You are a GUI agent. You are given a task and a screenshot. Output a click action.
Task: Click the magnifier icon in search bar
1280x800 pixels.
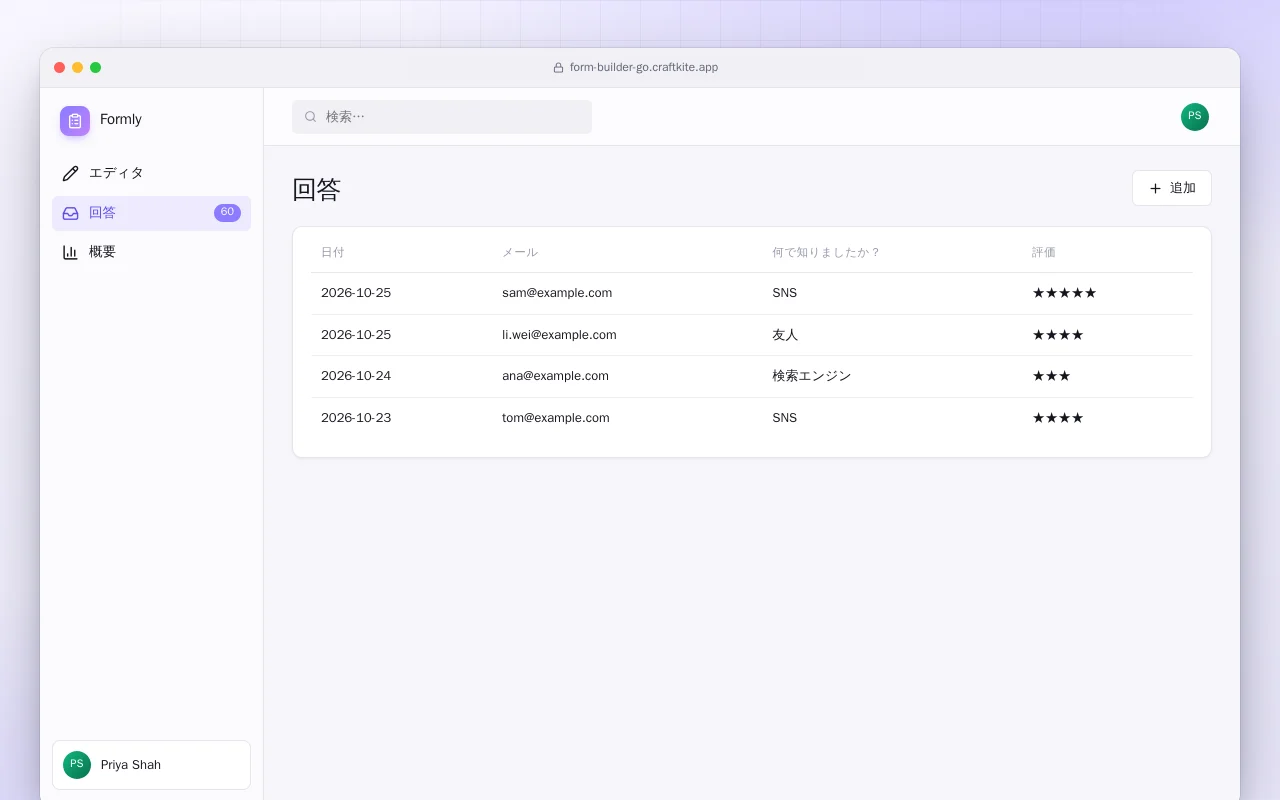311,117
